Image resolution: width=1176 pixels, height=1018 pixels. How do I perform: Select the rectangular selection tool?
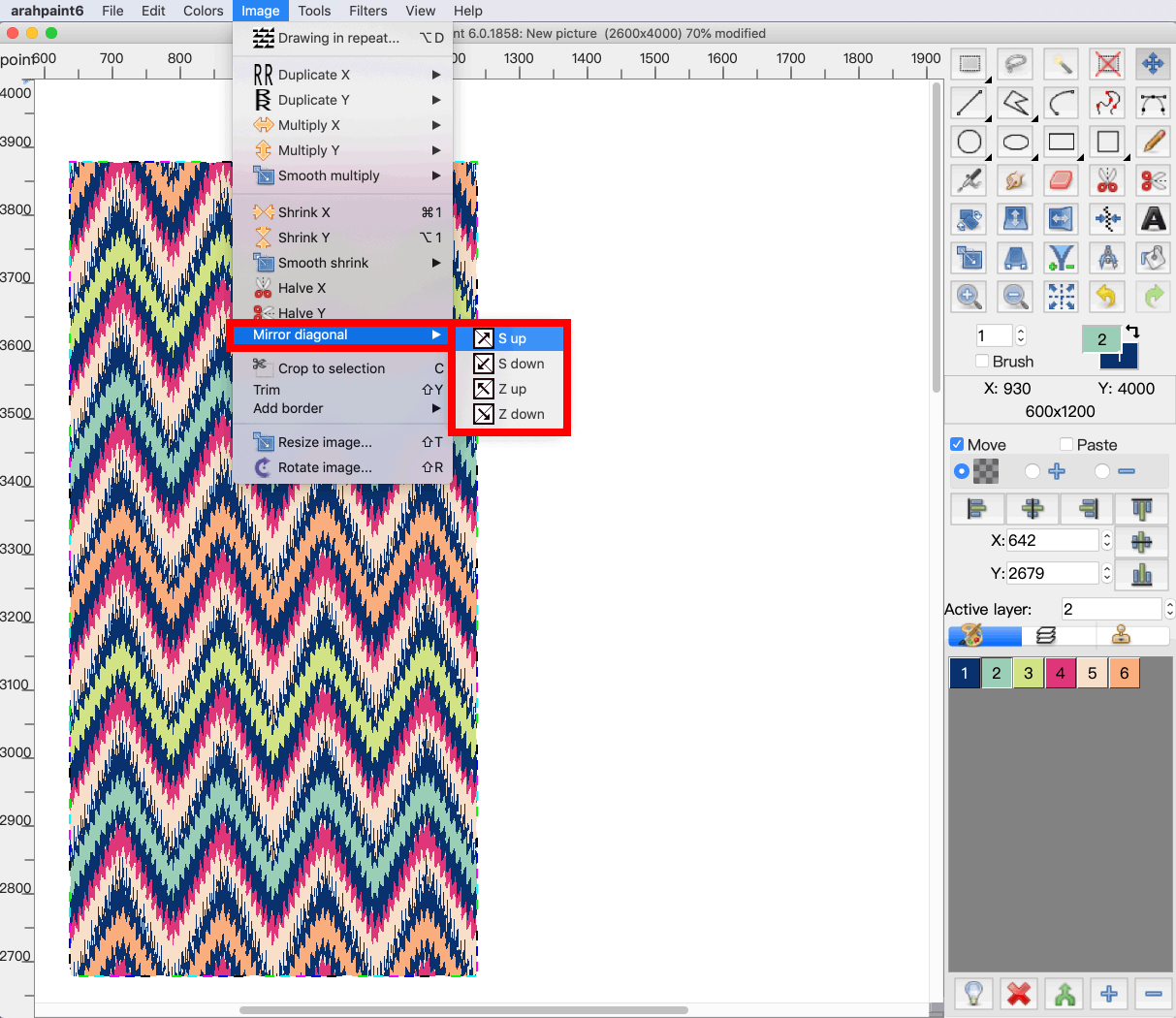coord(969,64)
